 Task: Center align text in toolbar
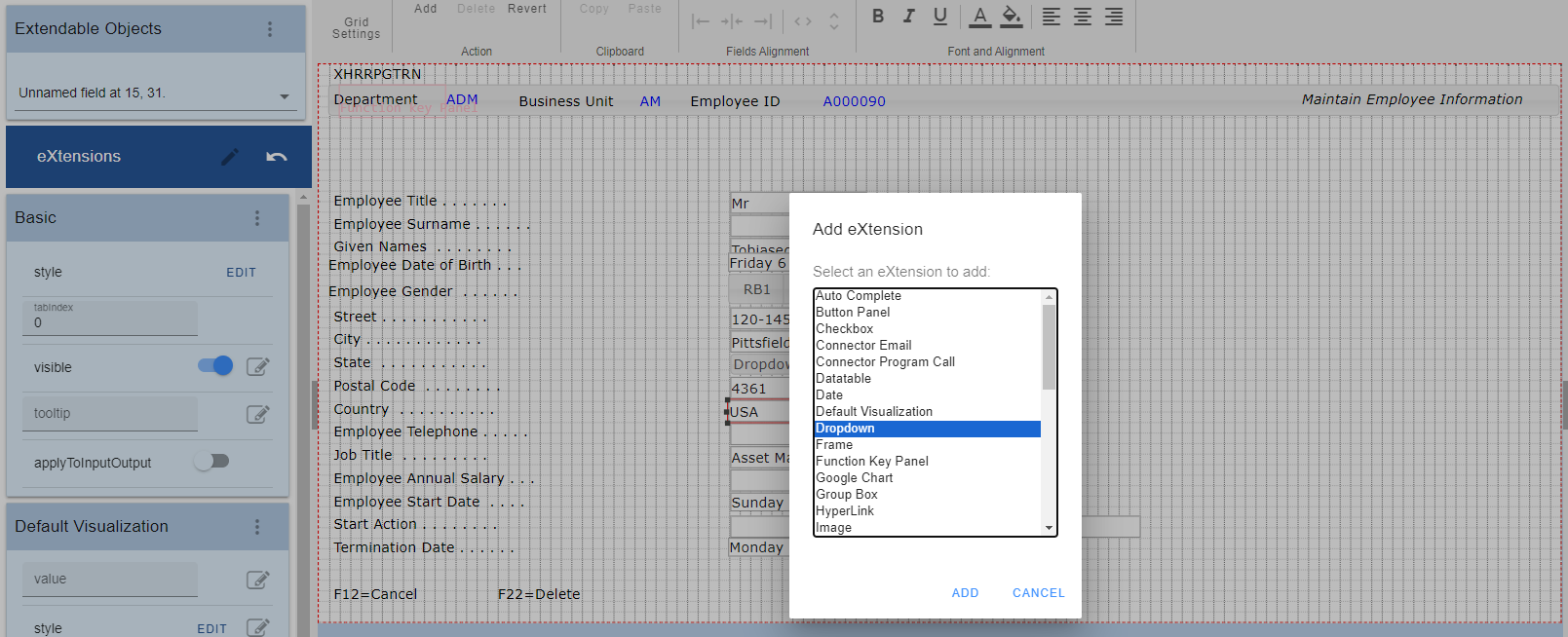point(1082,17)
